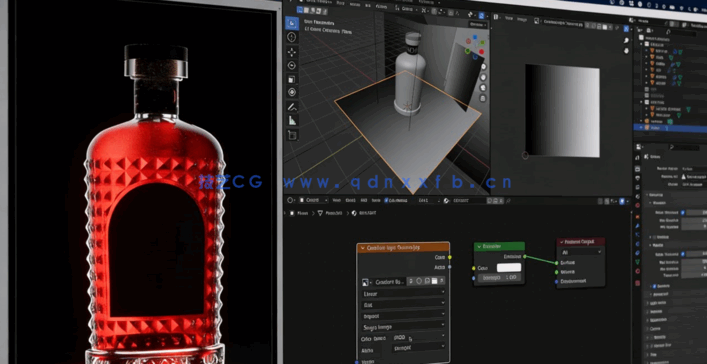Toggle the blue snapping icon in node editor header
The height and width of the screenshot is (364, 707).
coord(621,201)
